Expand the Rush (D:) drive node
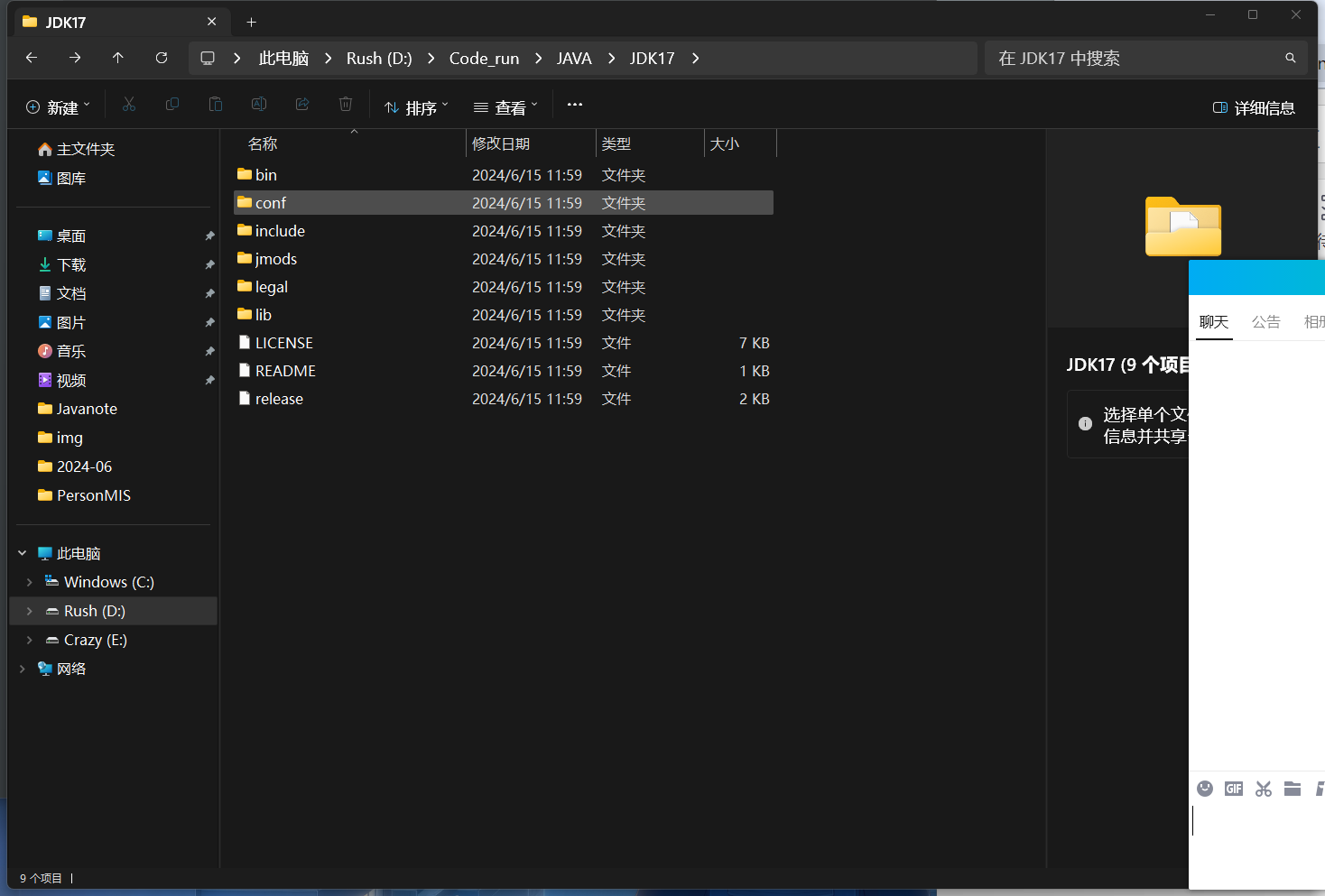This screenshot has height=896, width=1325. click(x=30, y=611)
